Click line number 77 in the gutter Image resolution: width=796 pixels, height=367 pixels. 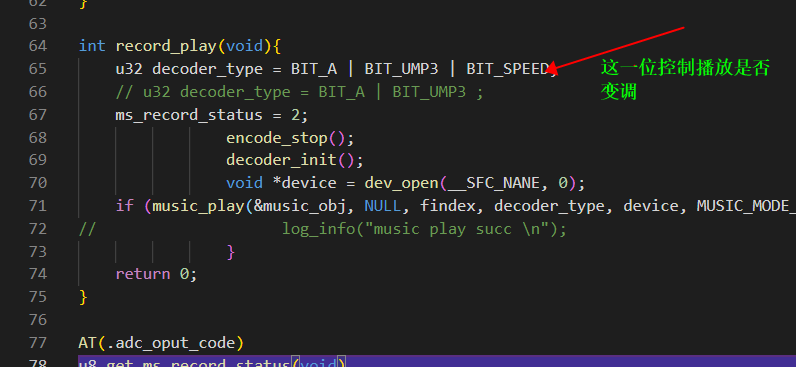(x=38, y=343)
